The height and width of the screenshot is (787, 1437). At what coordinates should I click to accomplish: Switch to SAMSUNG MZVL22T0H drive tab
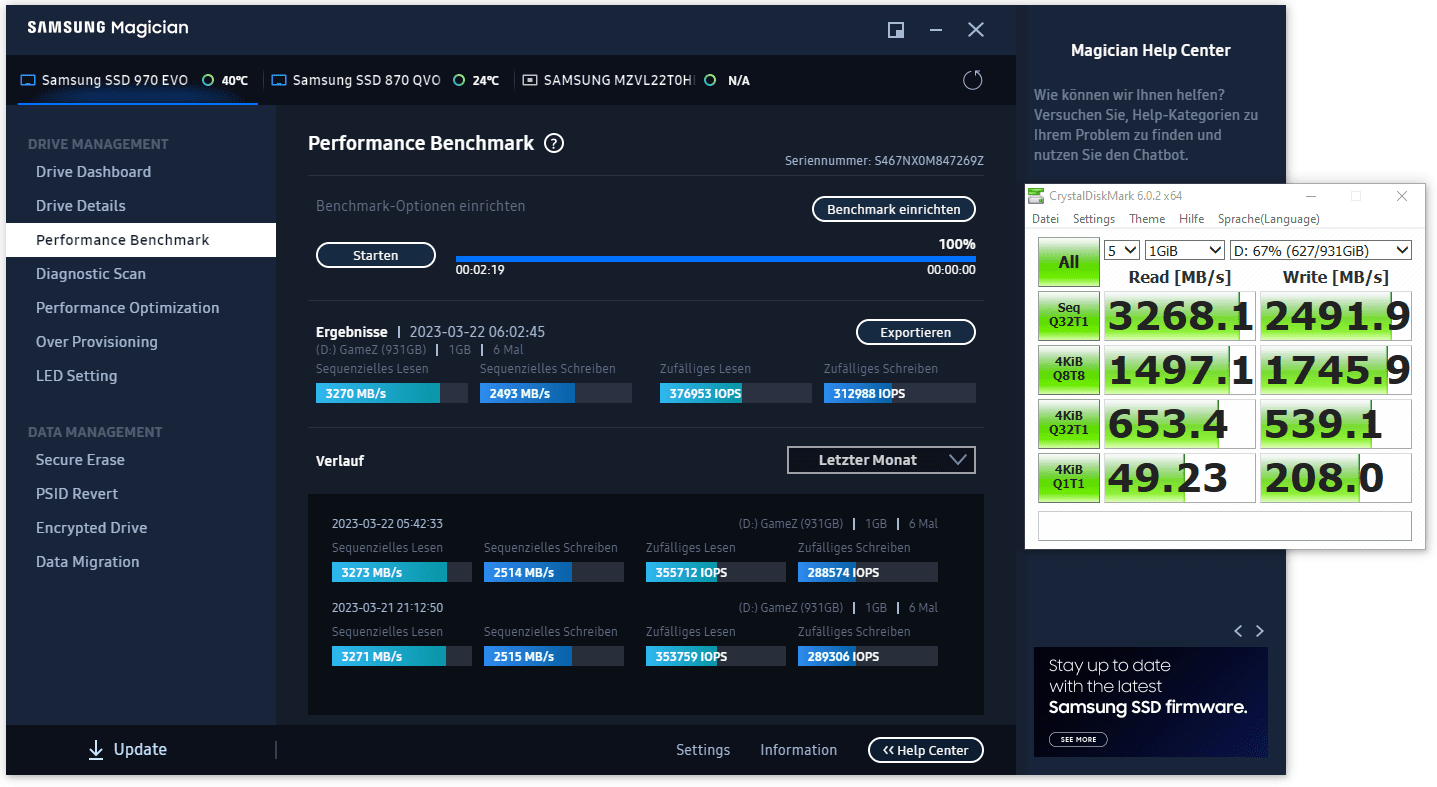pos(635,80)
